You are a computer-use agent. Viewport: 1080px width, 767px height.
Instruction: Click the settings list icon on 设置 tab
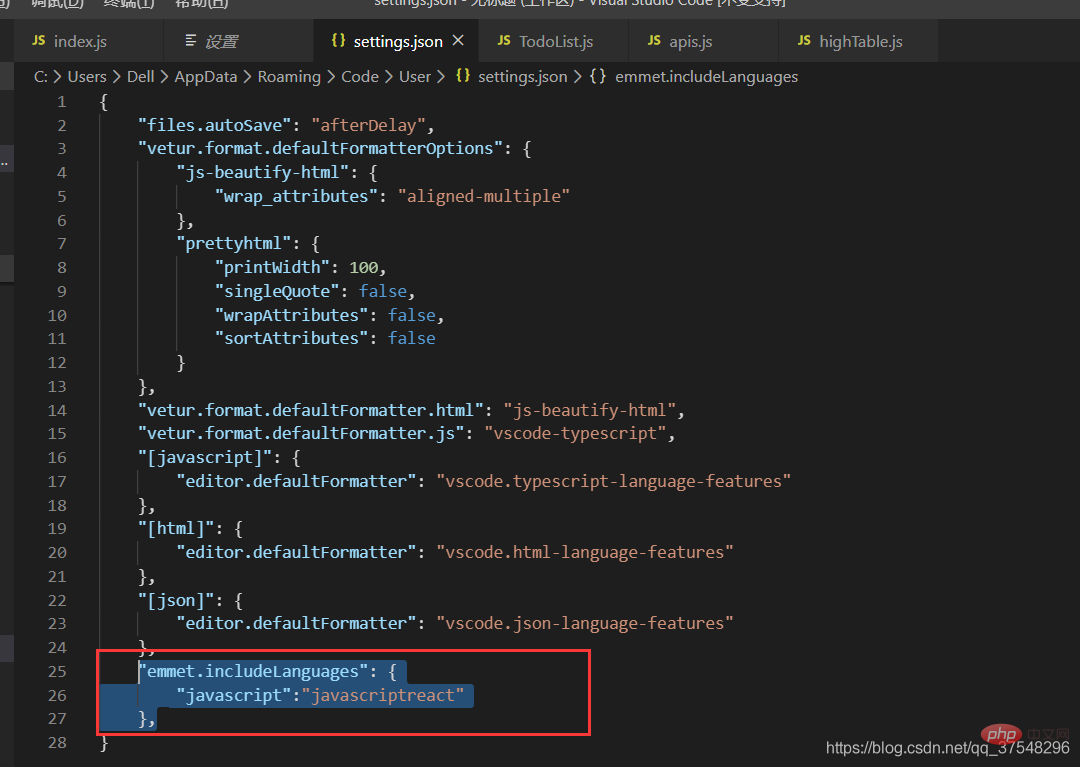(191, 41)
